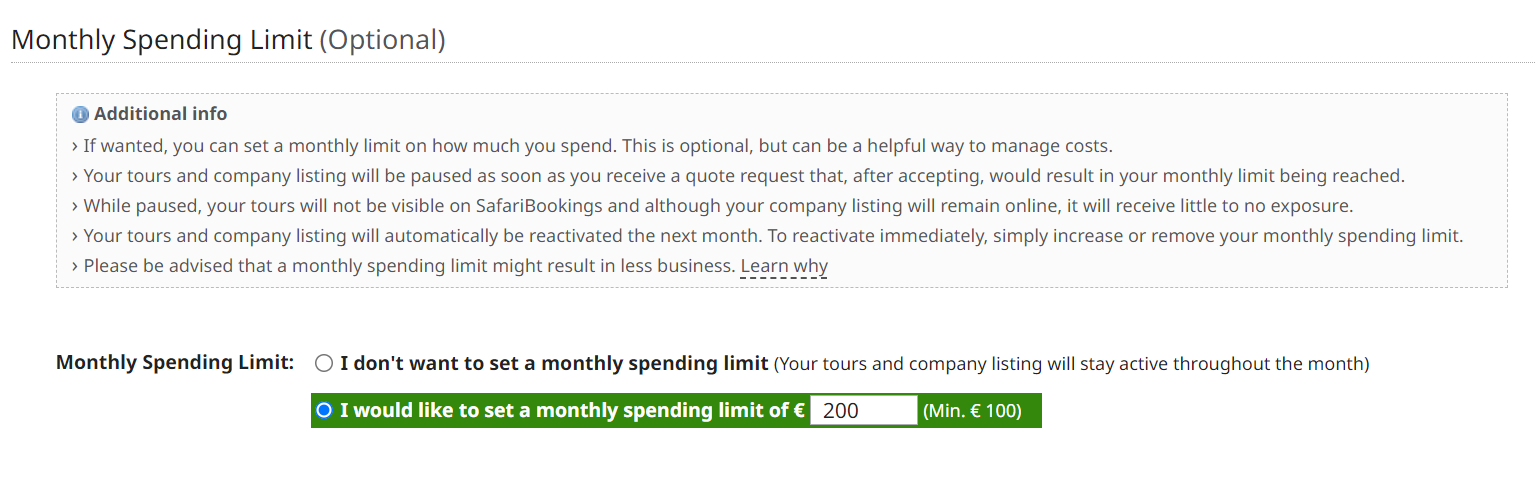Click the line about listings being paused
1536x491 pixels.
click(x=743, y=176)
